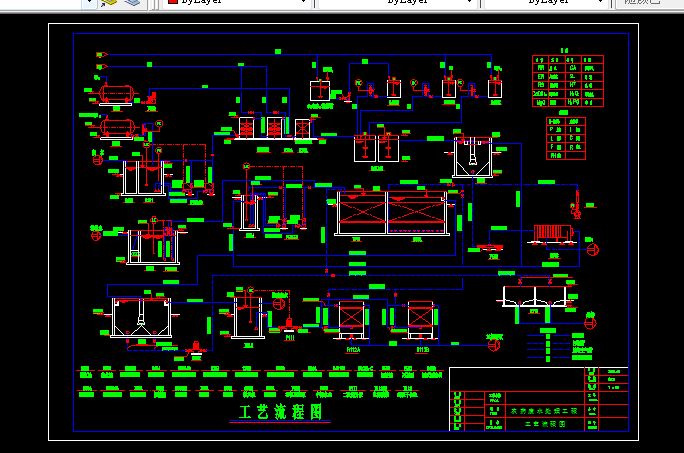Select the first filter column with red packing
This screenshot has width=684, height=453.
(246, 127)
